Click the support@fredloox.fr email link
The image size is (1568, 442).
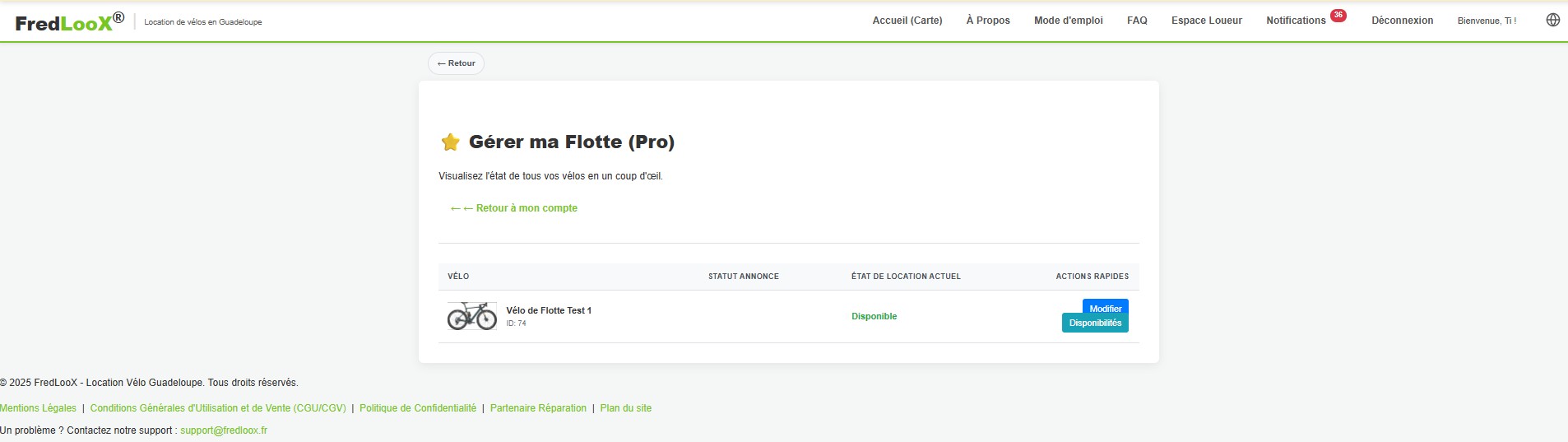click(x=224, y=430)
